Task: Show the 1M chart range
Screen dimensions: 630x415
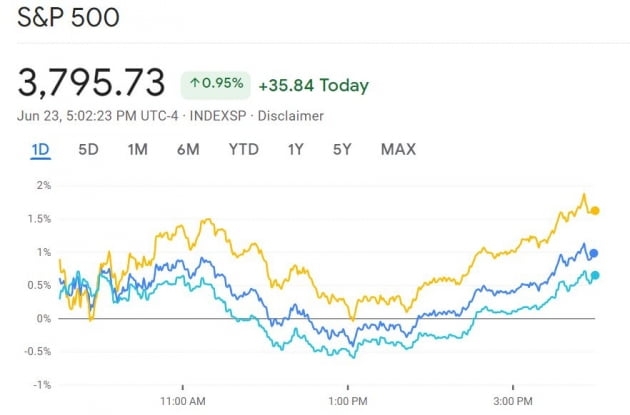Action: click(138, 150)
